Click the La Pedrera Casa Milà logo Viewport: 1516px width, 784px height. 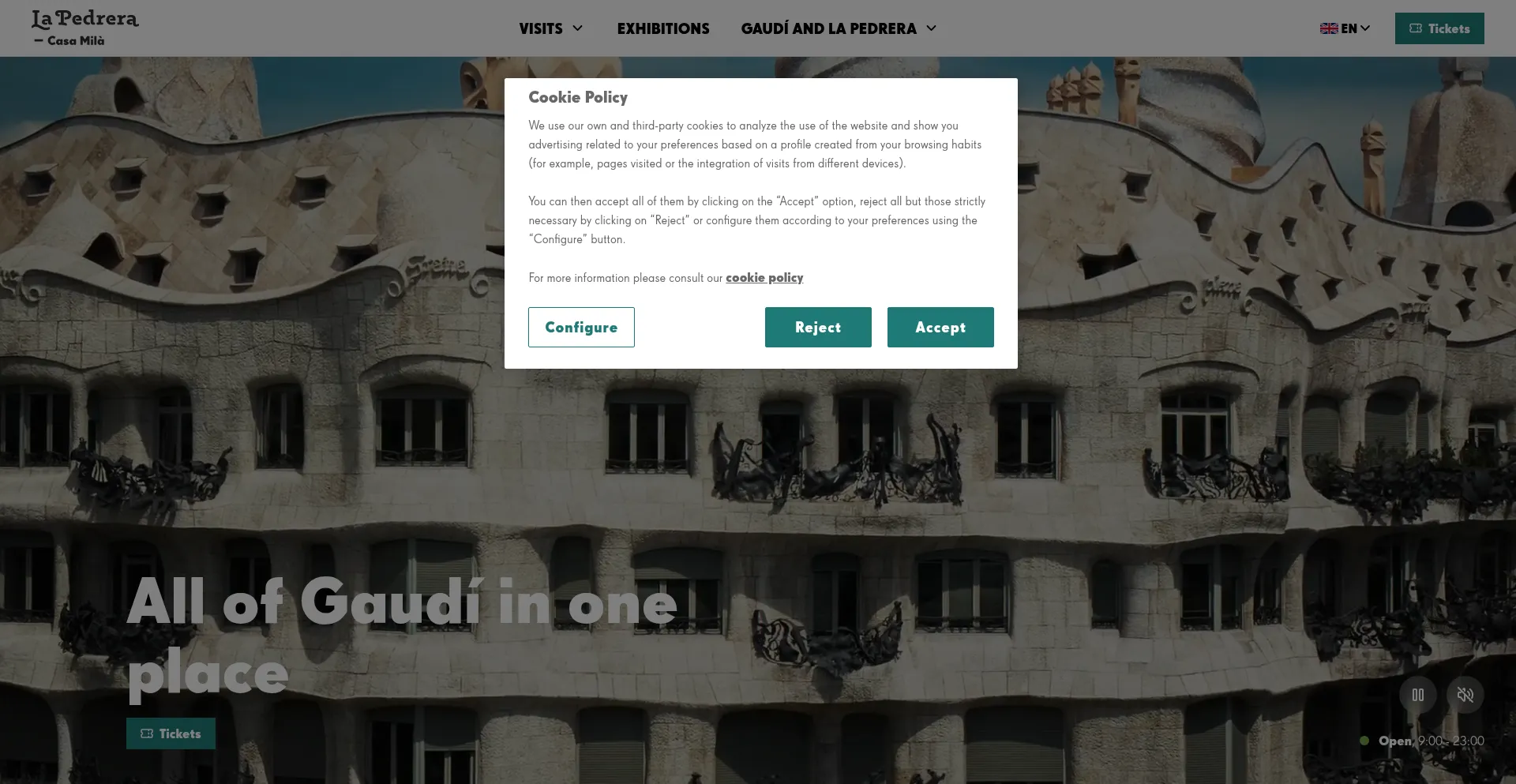coord(84,28)
